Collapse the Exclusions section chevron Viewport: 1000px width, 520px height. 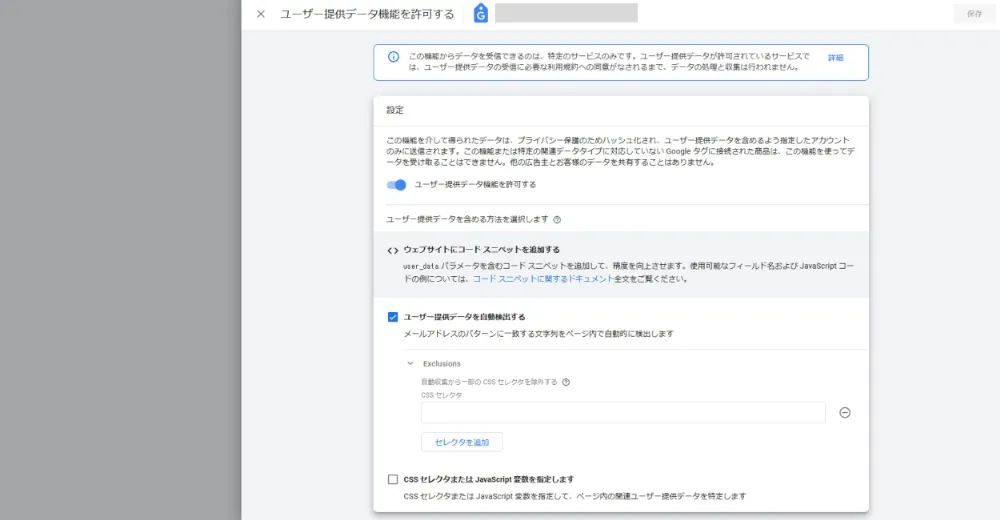pos(410,364)
